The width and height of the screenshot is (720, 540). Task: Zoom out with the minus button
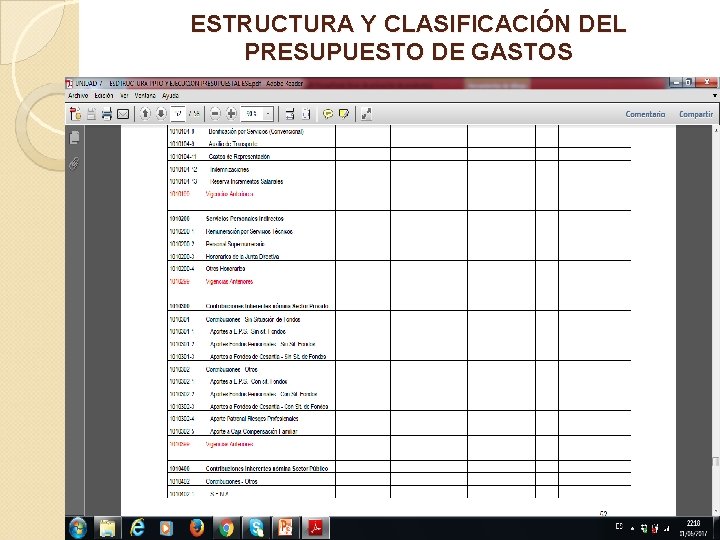pos(215,113)
